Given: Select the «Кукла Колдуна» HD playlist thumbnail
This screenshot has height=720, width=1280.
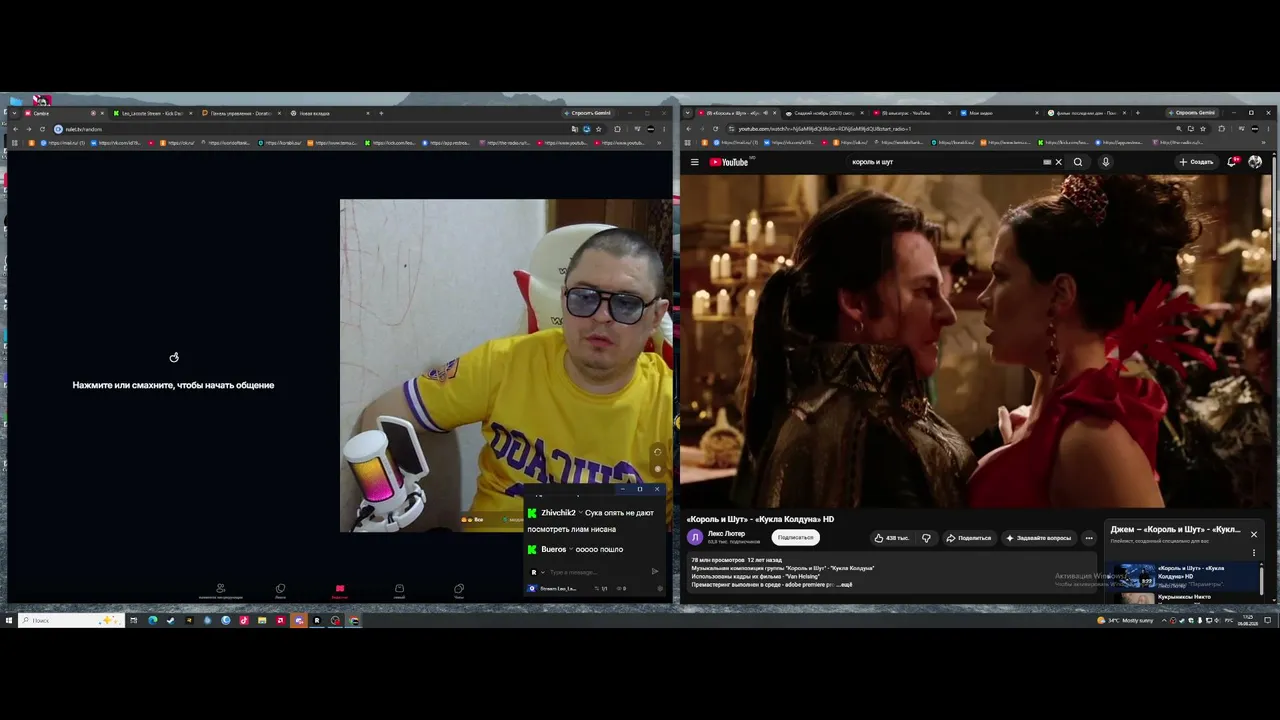Looking at the screenshot, I should click(1136, 574).
